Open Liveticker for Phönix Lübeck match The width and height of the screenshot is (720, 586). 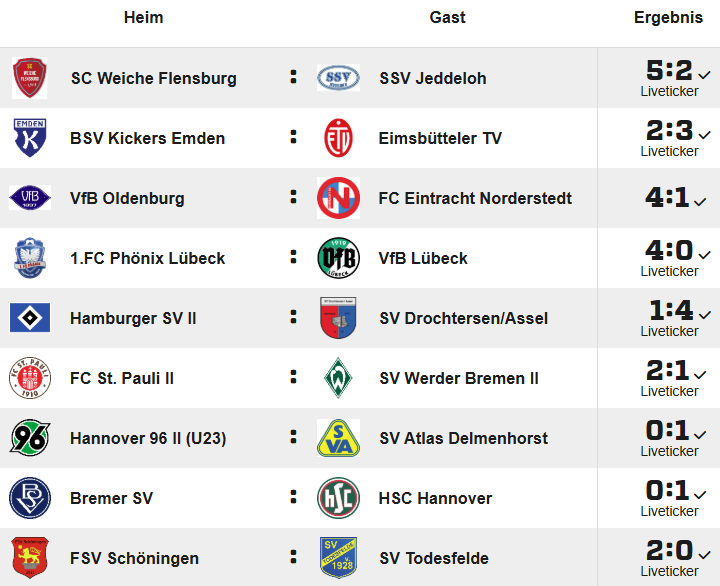pos(669,271)
